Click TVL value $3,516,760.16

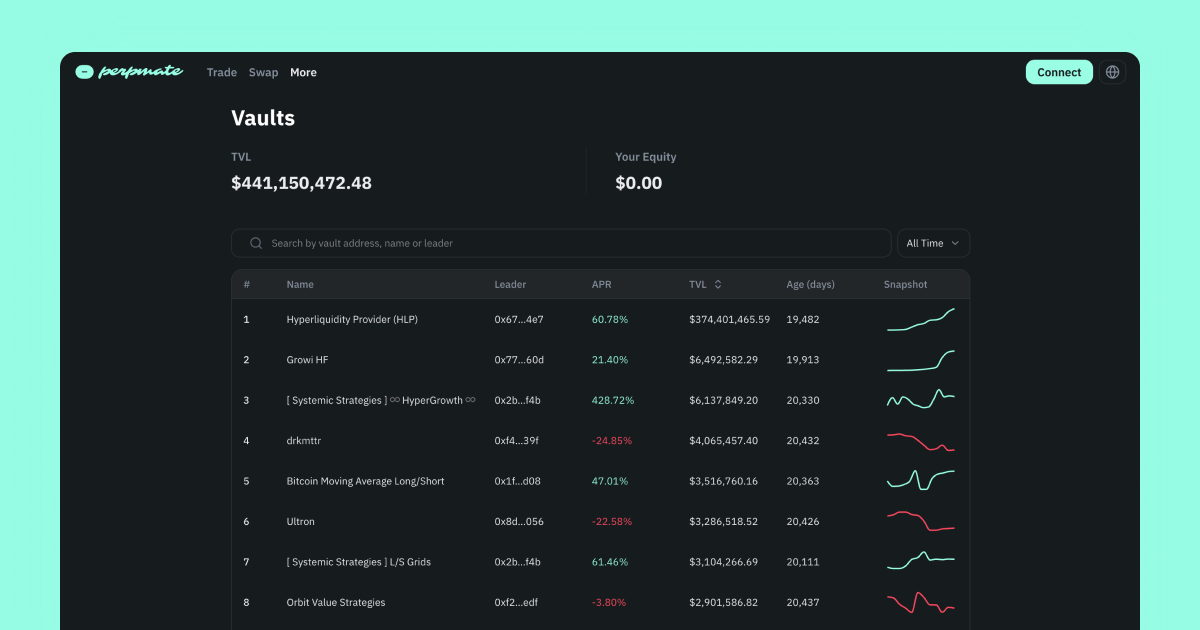point(724,481)
